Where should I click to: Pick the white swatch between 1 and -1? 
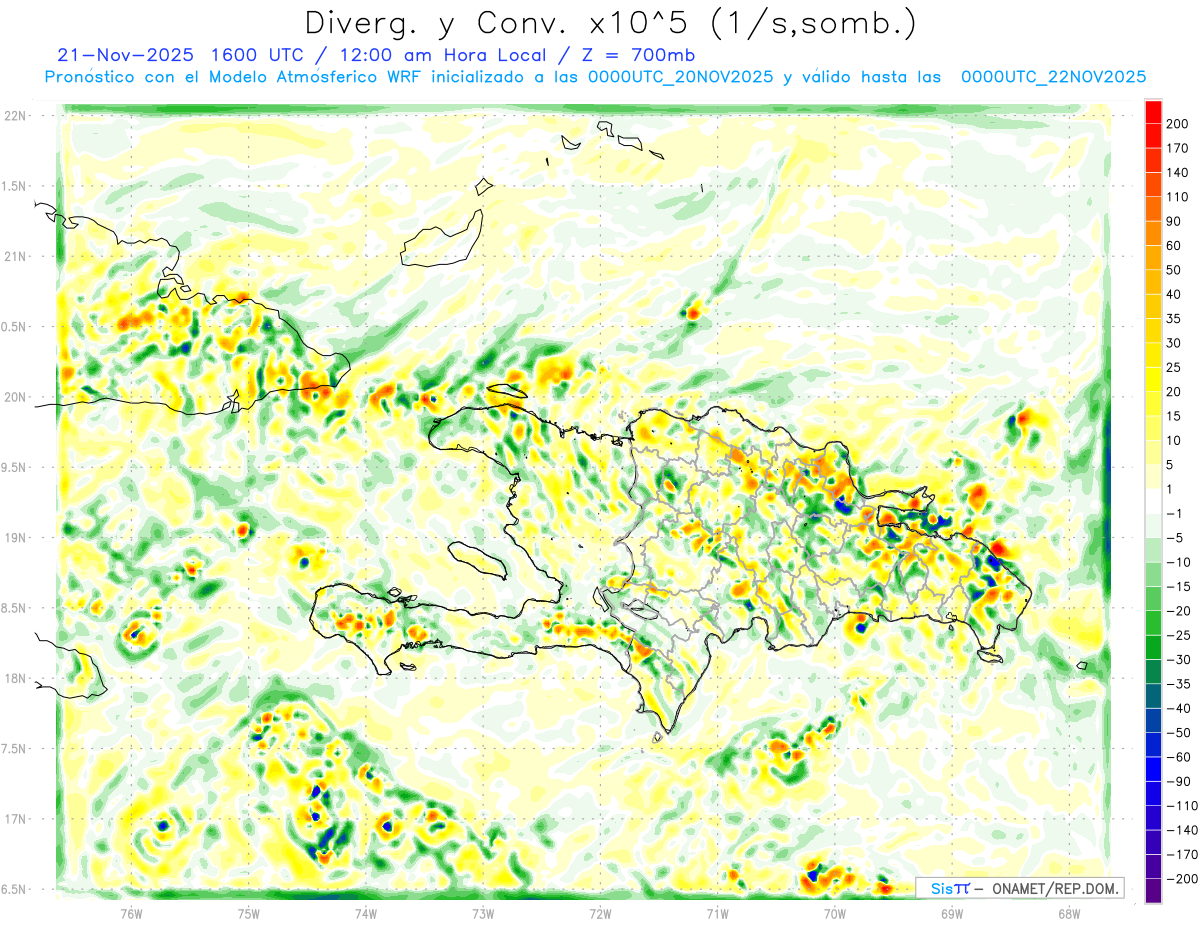click(1153, 501)
